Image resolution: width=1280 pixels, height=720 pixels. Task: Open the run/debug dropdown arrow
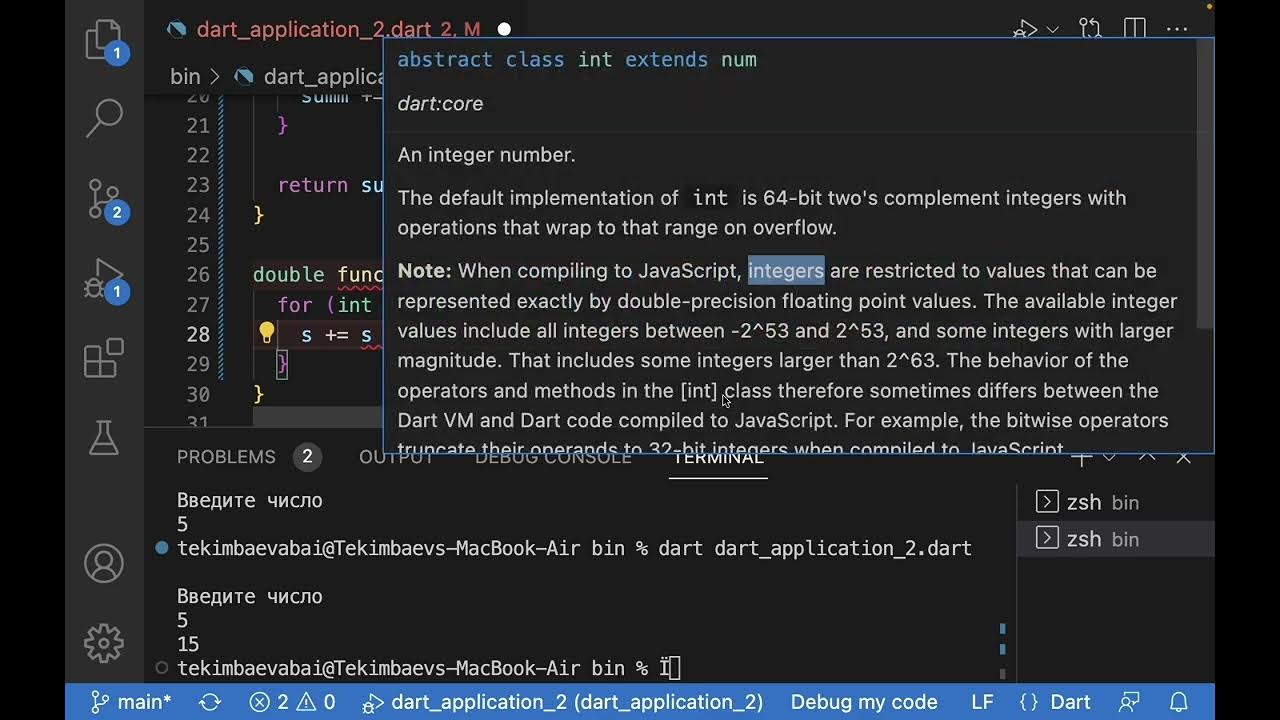(1052, 30)
